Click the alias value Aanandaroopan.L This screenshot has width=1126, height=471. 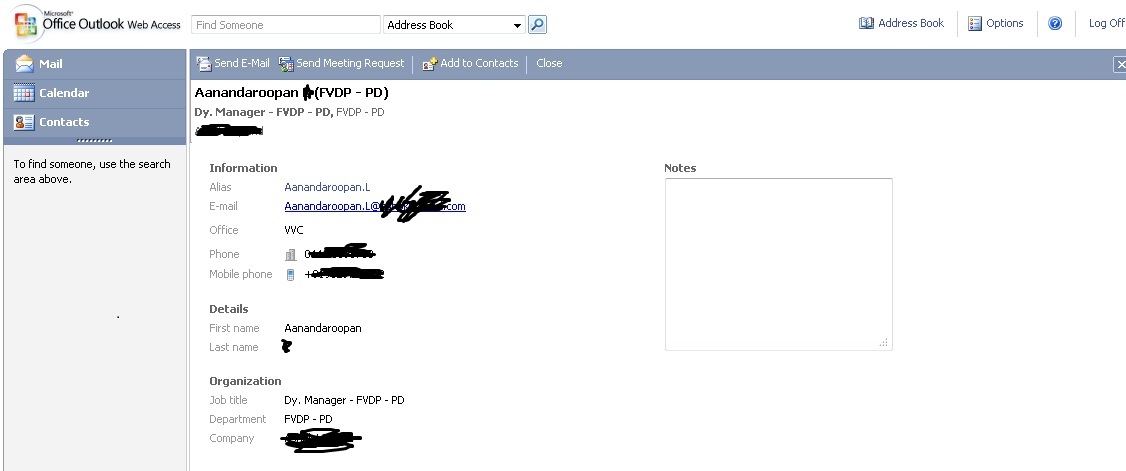pos(327,187)
